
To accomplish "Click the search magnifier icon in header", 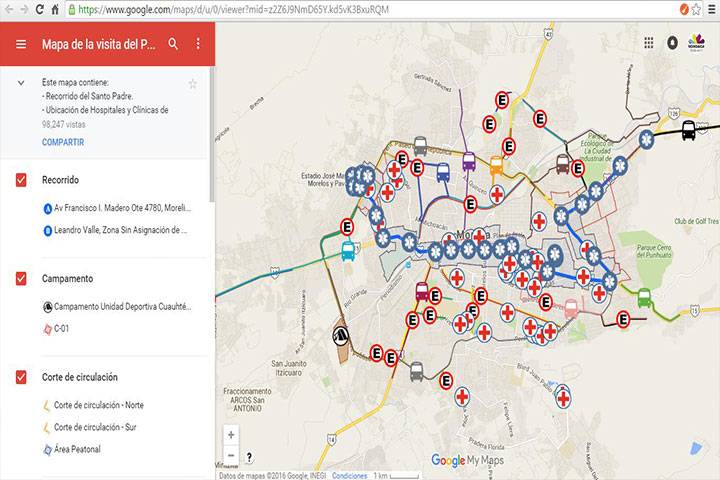I will click(x=173, y=44).
